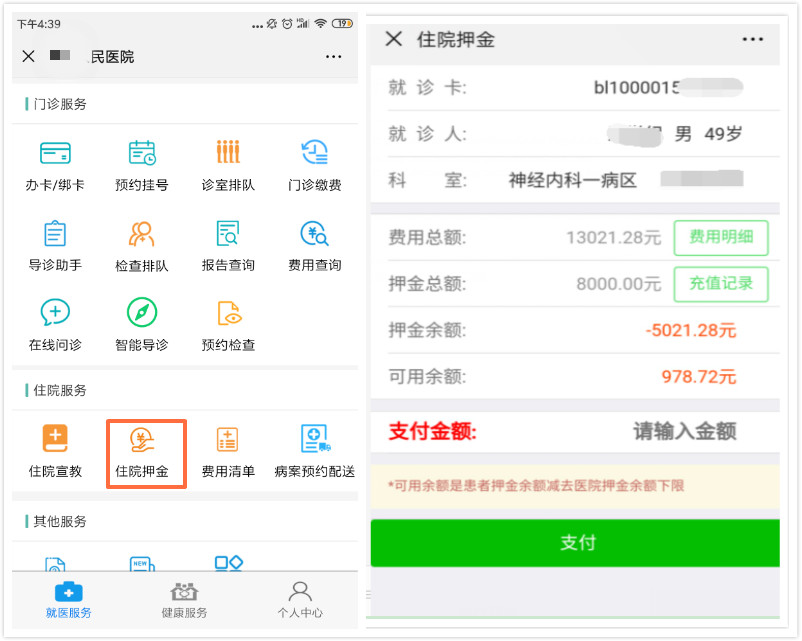
Task: Select the 13021.28元 total fee value
Action: pyautogui.click(x=614, y=238)
